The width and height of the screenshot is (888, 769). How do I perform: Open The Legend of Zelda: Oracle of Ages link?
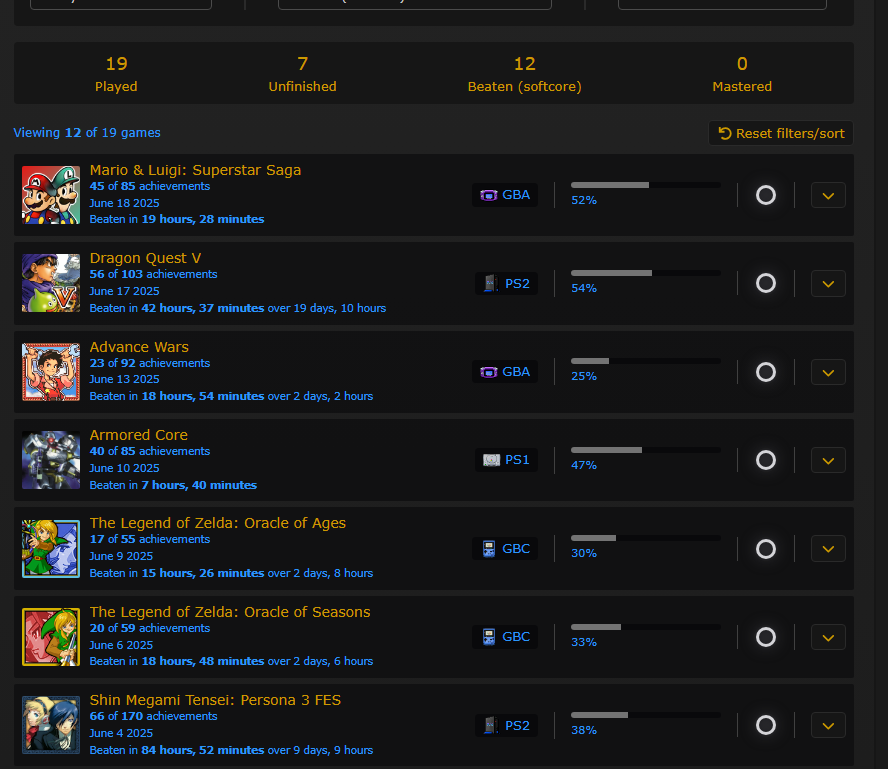217,523
